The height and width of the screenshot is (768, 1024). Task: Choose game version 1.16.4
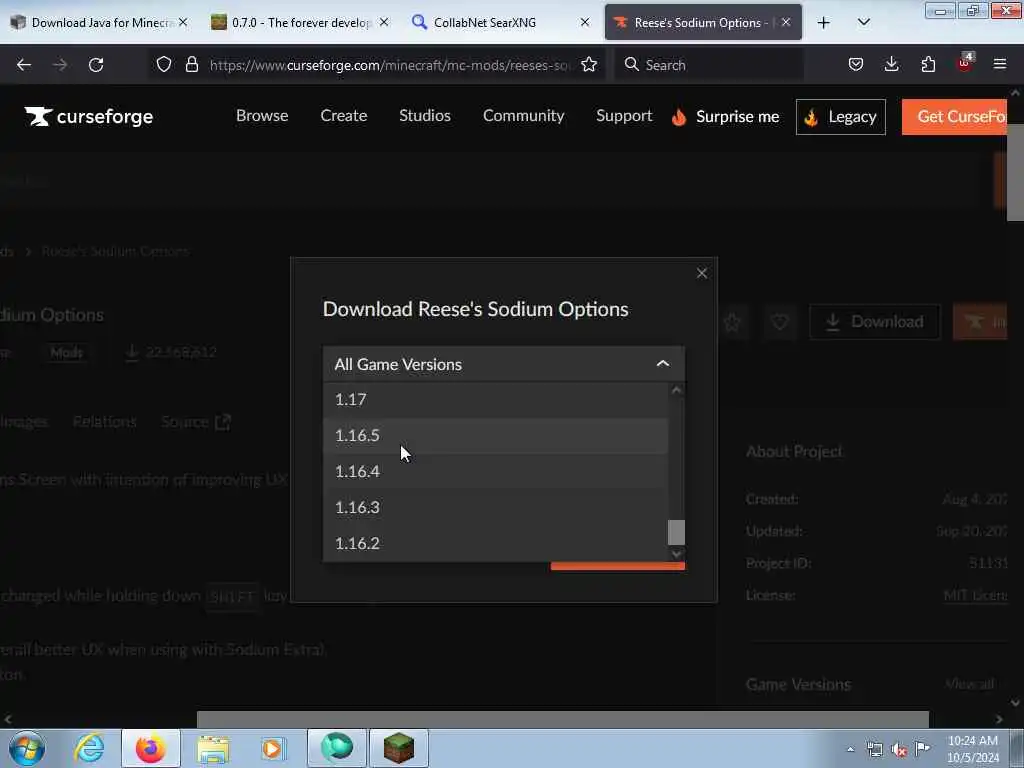(x=496, y=471)
